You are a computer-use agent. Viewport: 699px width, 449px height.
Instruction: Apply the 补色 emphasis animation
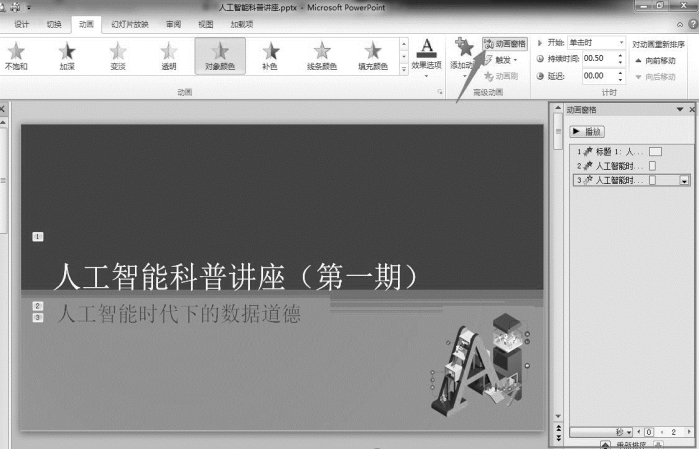click(x=270, y=56)
